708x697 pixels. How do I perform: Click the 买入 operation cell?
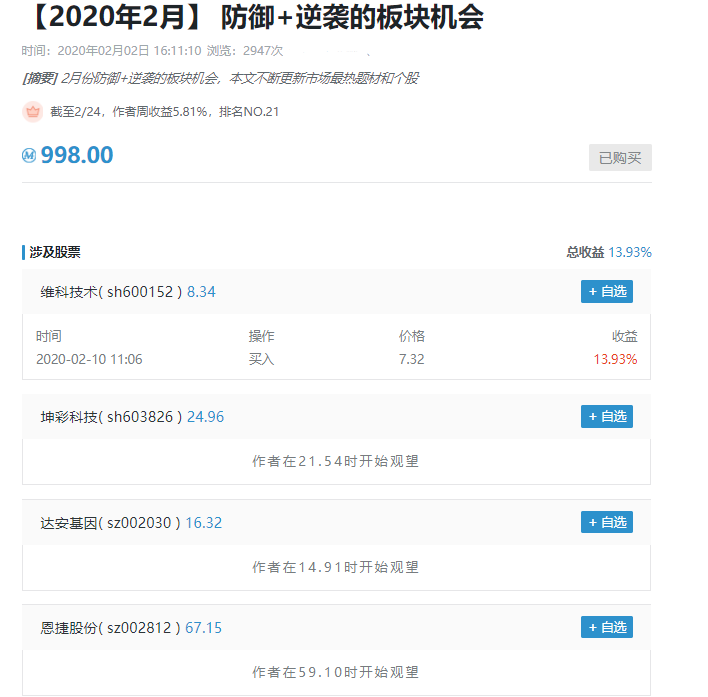tap(261, 359)
